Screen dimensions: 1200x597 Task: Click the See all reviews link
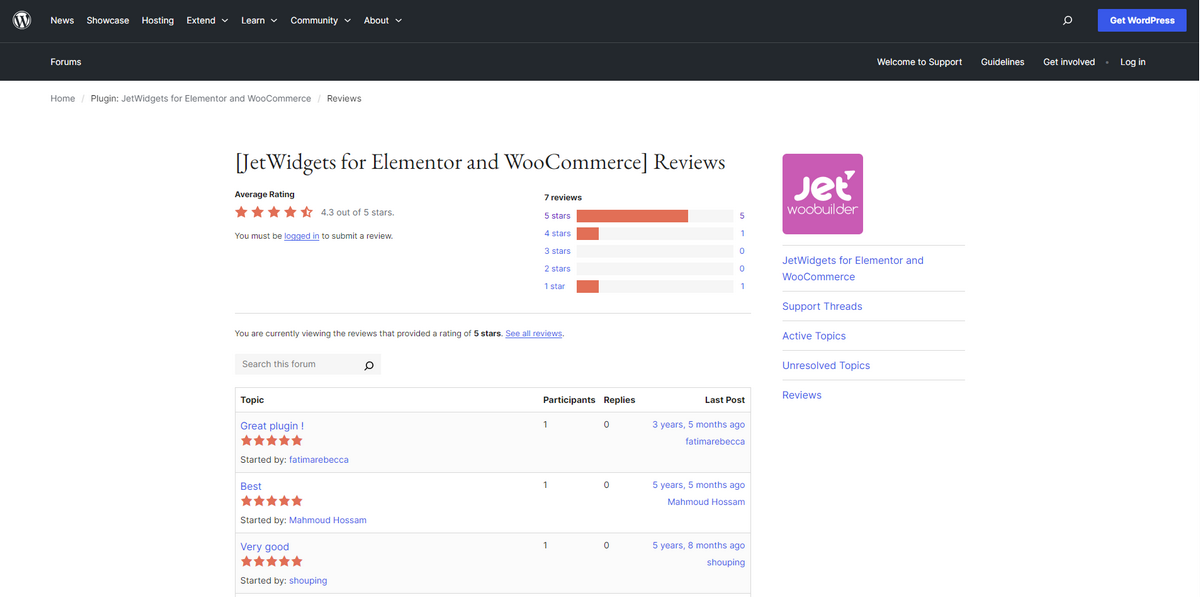[x=534, y=334]
